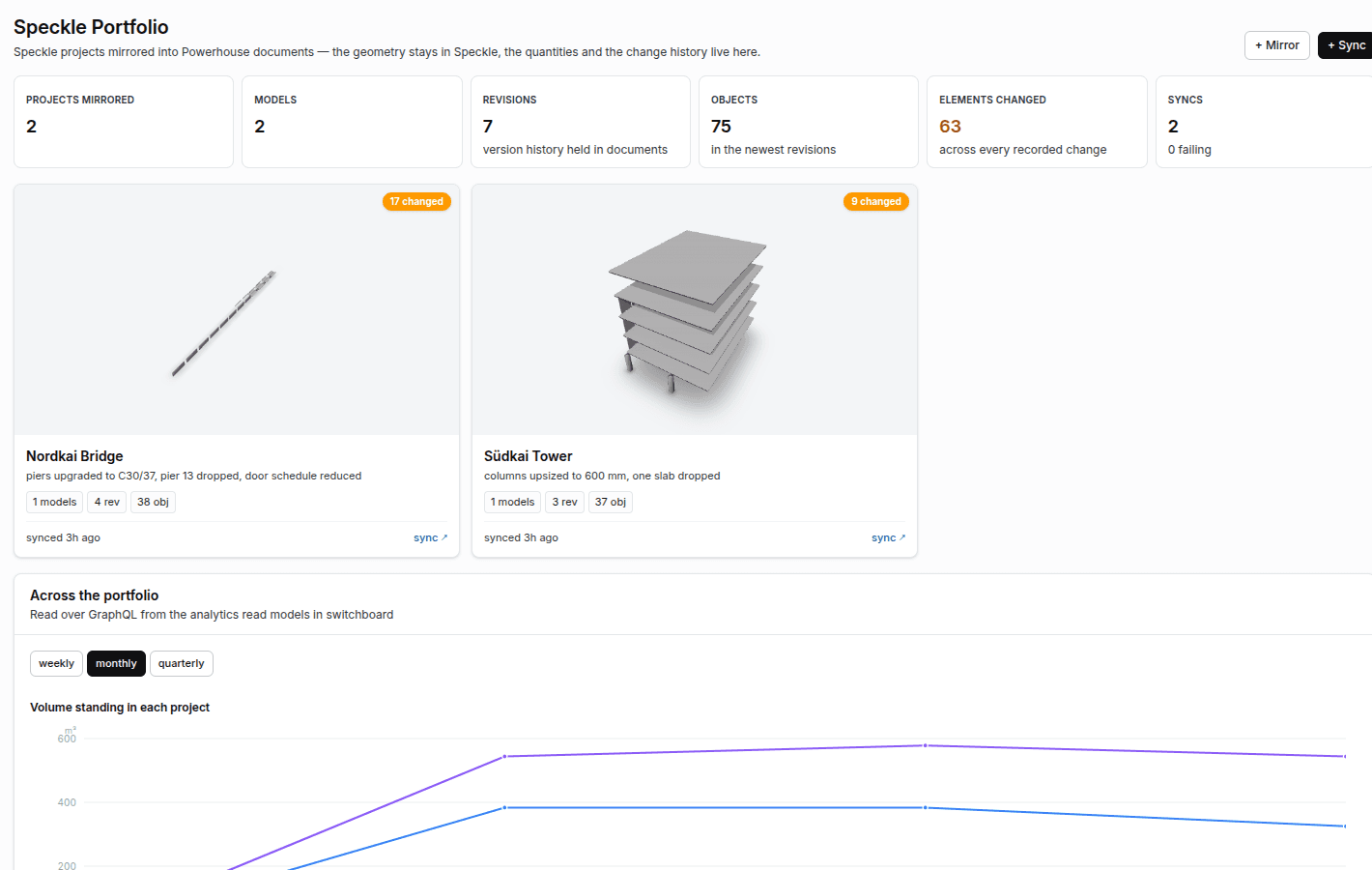1372x870 pixels.
Task: Click the '37 obj' tag on Südkai Tower
Action: [611, 502]
